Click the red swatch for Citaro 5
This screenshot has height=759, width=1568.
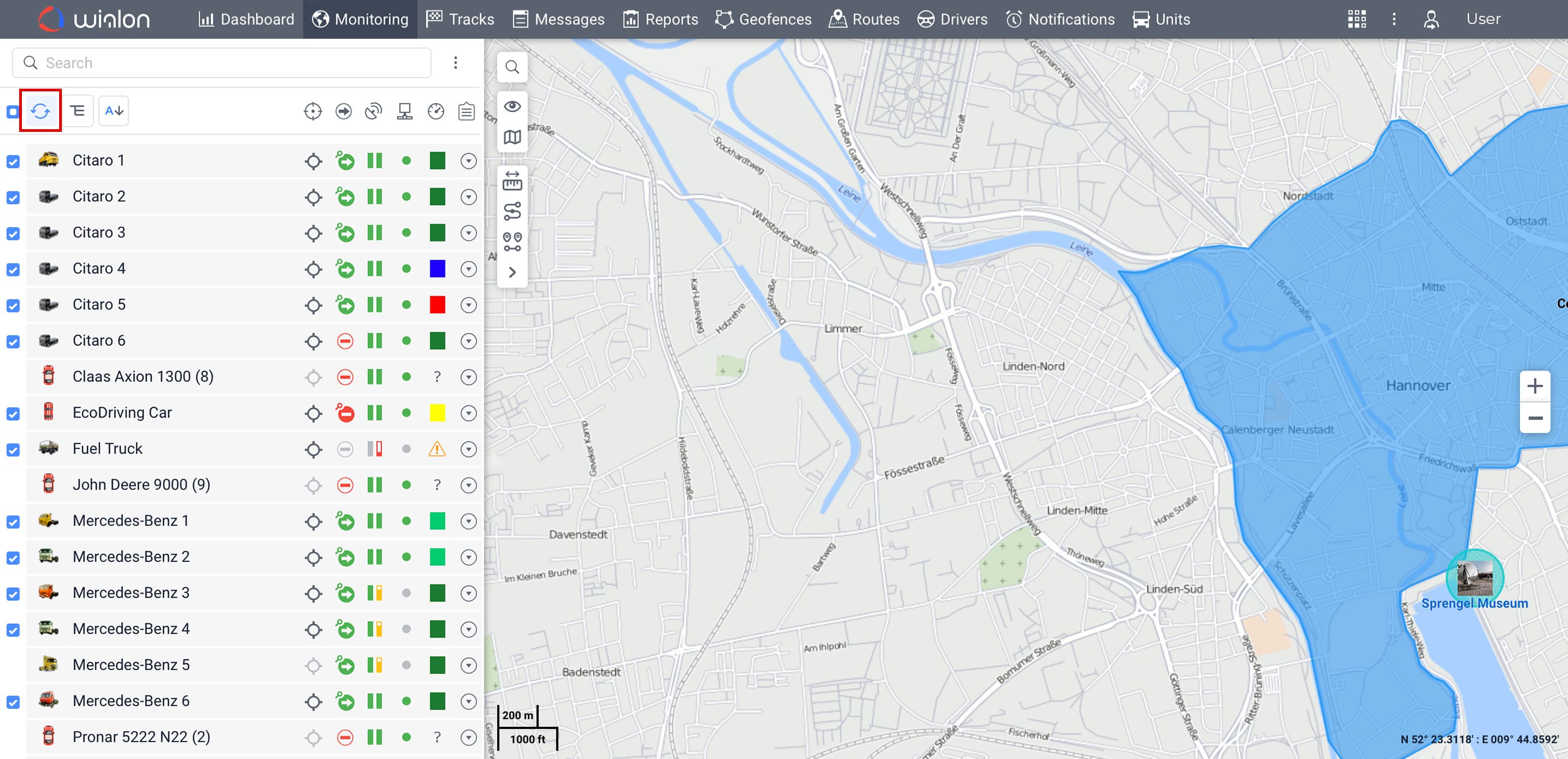coord(437,305)
